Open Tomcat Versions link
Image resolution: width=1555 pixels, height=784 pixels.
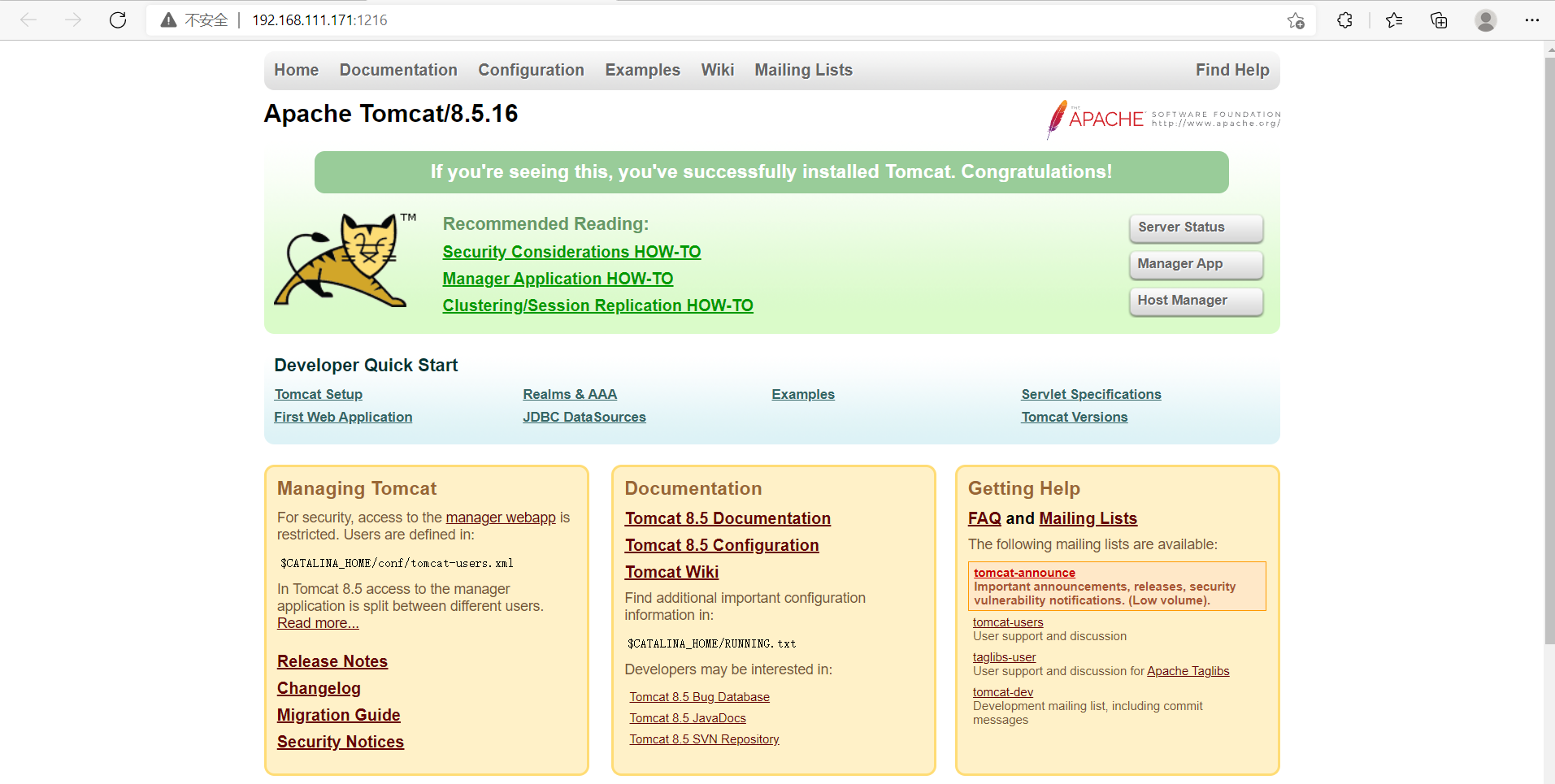coord(1075,417)
